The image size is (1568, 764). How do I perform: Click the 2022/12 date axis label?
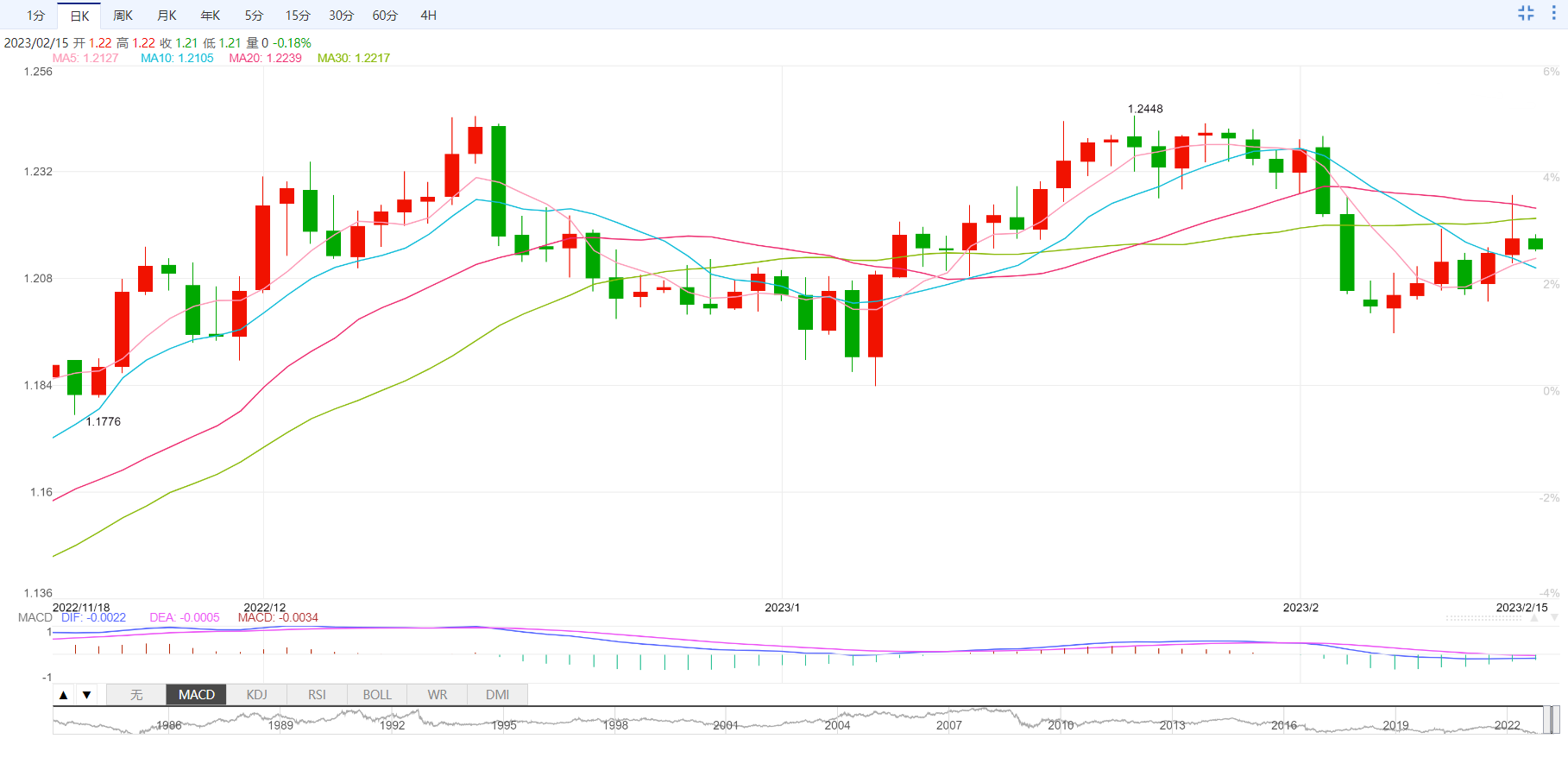click(264, 608)
